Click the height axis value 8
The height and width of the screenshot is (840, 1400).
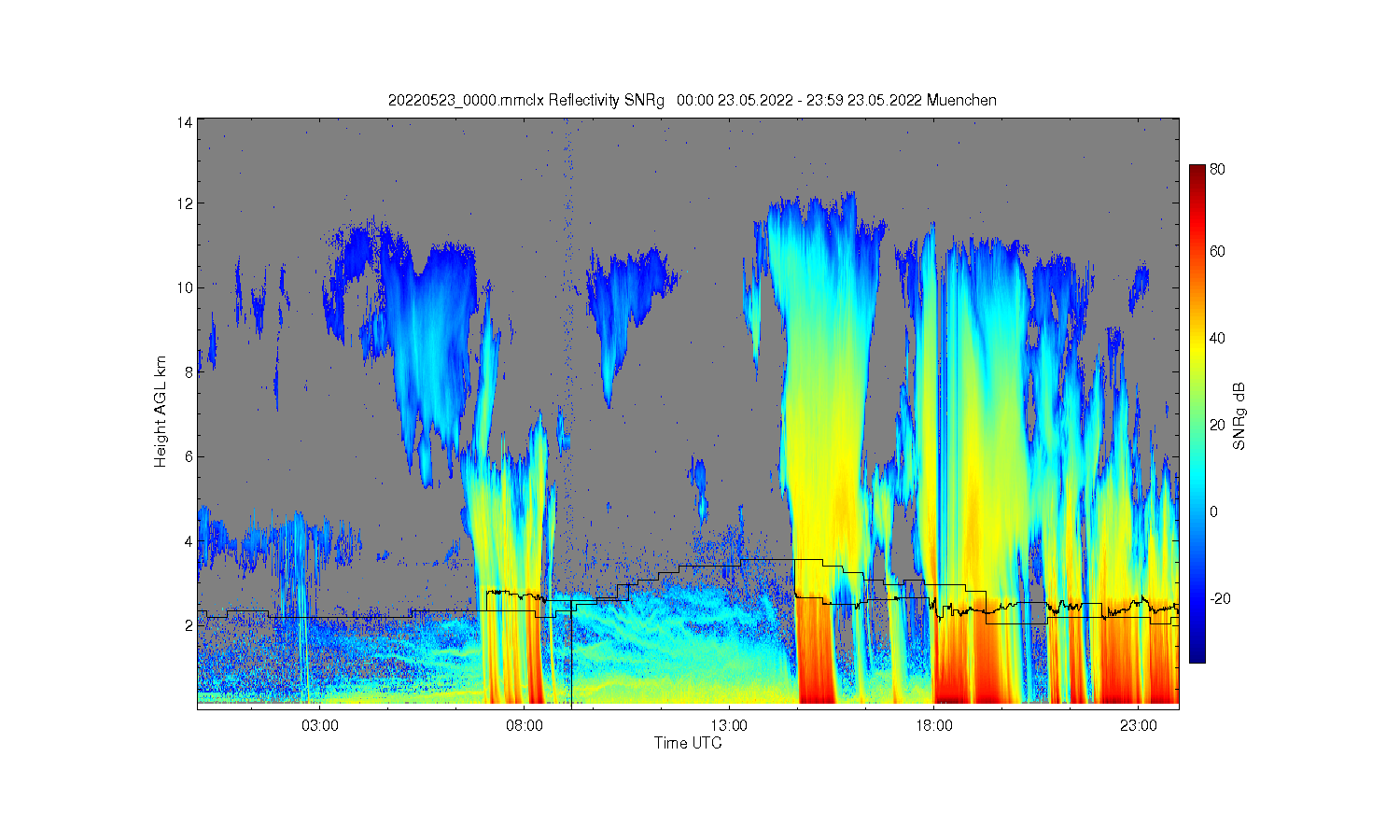tap(189, 372)
